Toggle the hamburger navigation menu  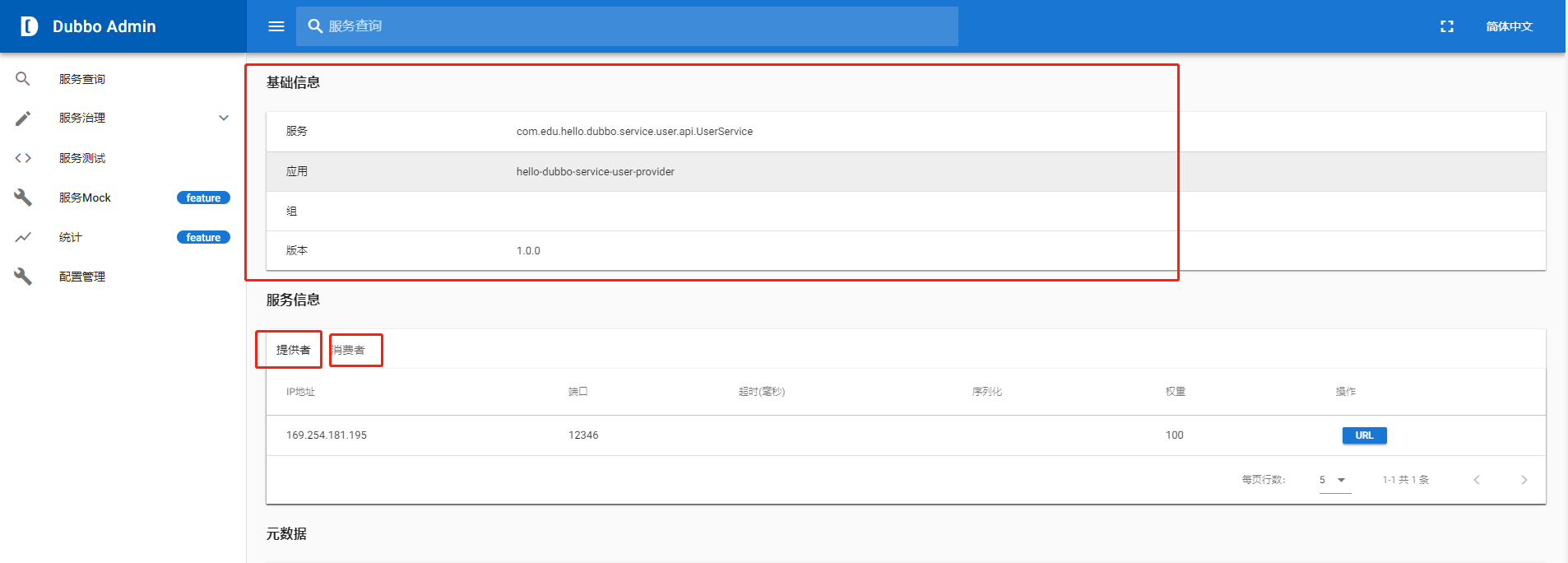click(x=276, y=26)
